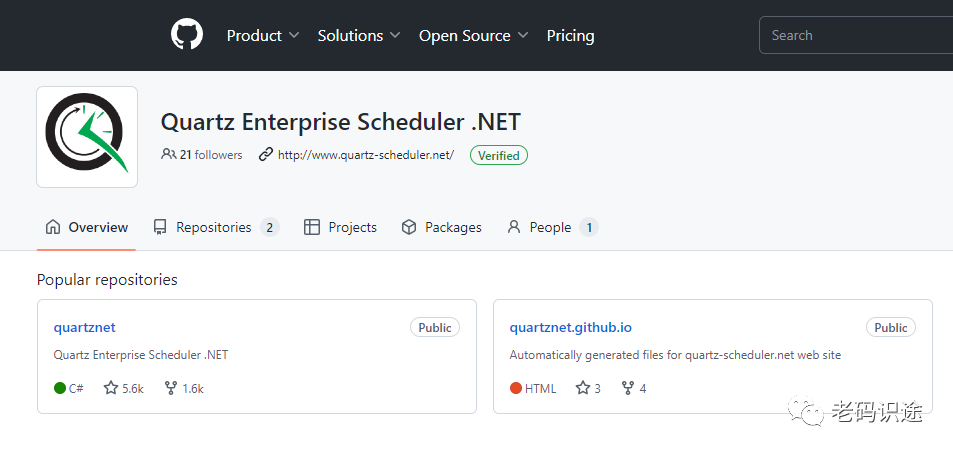Click the Public label on quartznet card

pos(435,328)
